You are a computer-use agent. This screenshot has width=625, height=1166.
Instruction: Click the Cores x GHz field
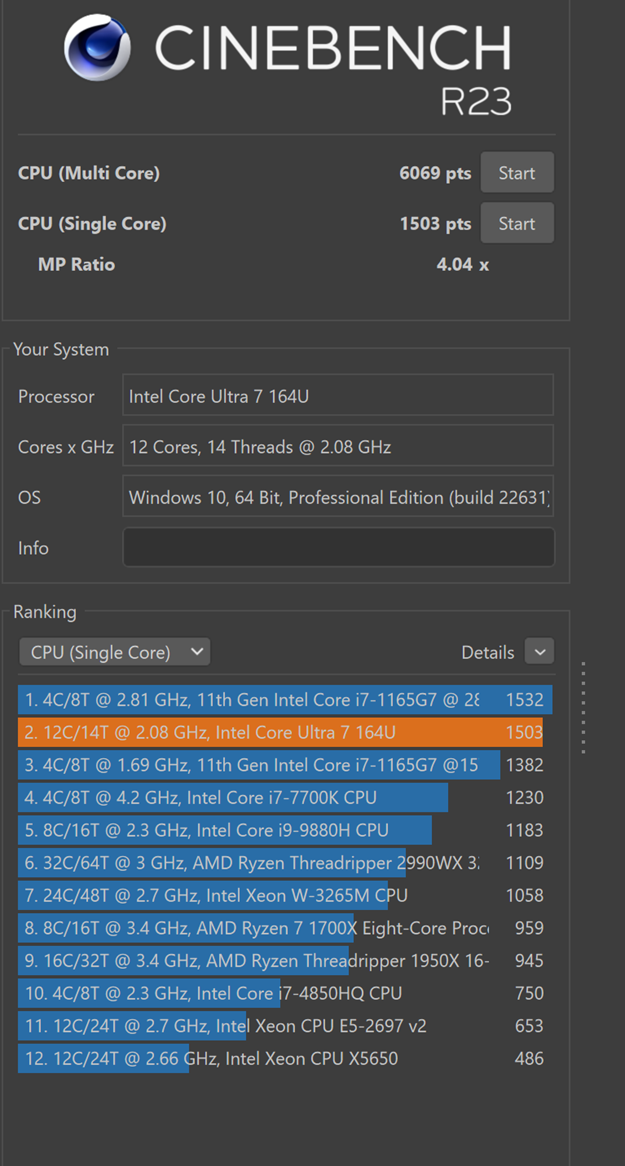click(x=338, y=446)
